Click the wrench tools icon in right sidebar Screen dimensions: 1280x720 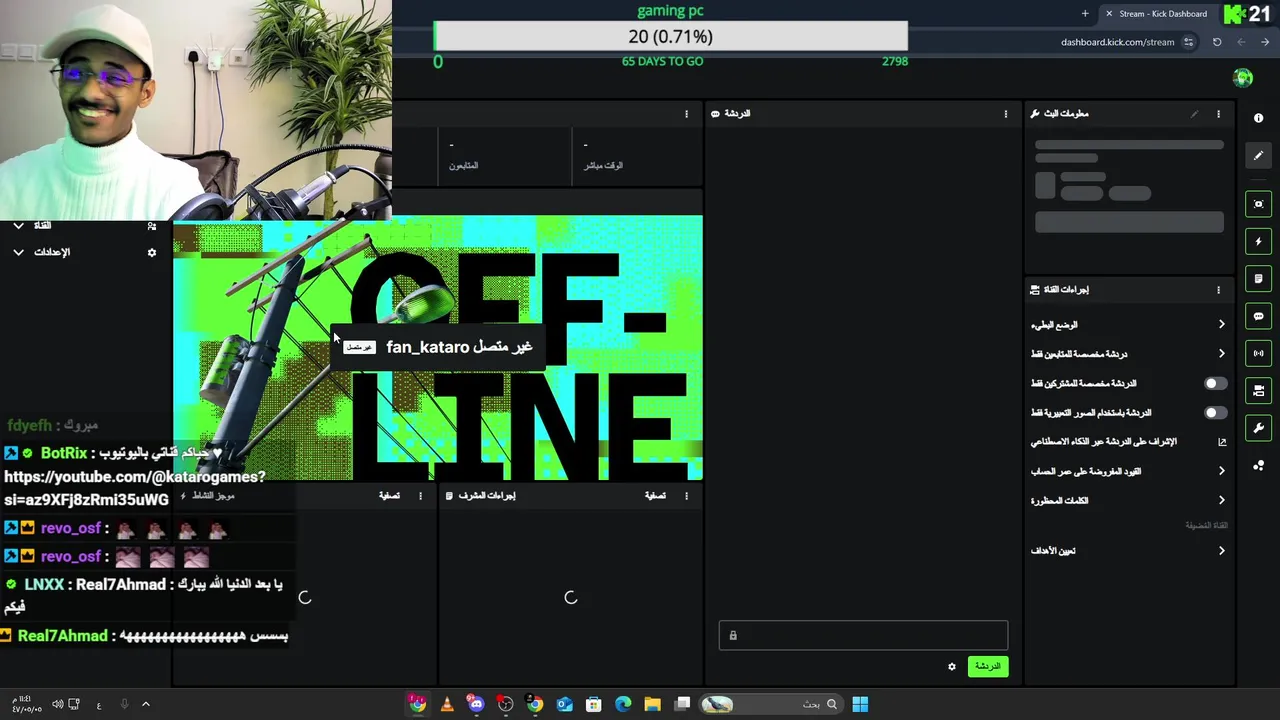point(1258,428)
